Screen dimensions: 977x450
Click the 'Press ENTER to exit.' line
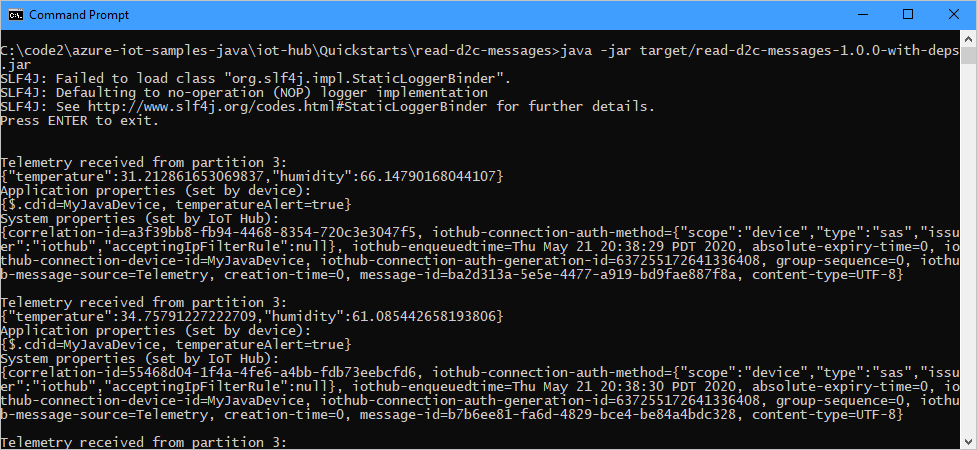tap(80, 121)
